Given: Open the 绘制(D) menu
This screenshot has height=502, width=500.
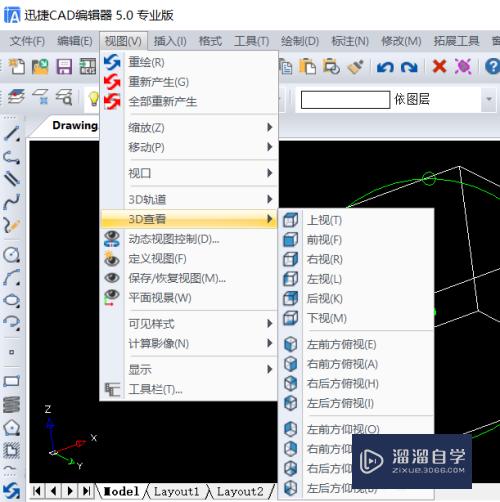Looking at the screenshot, I should [300, 41].
